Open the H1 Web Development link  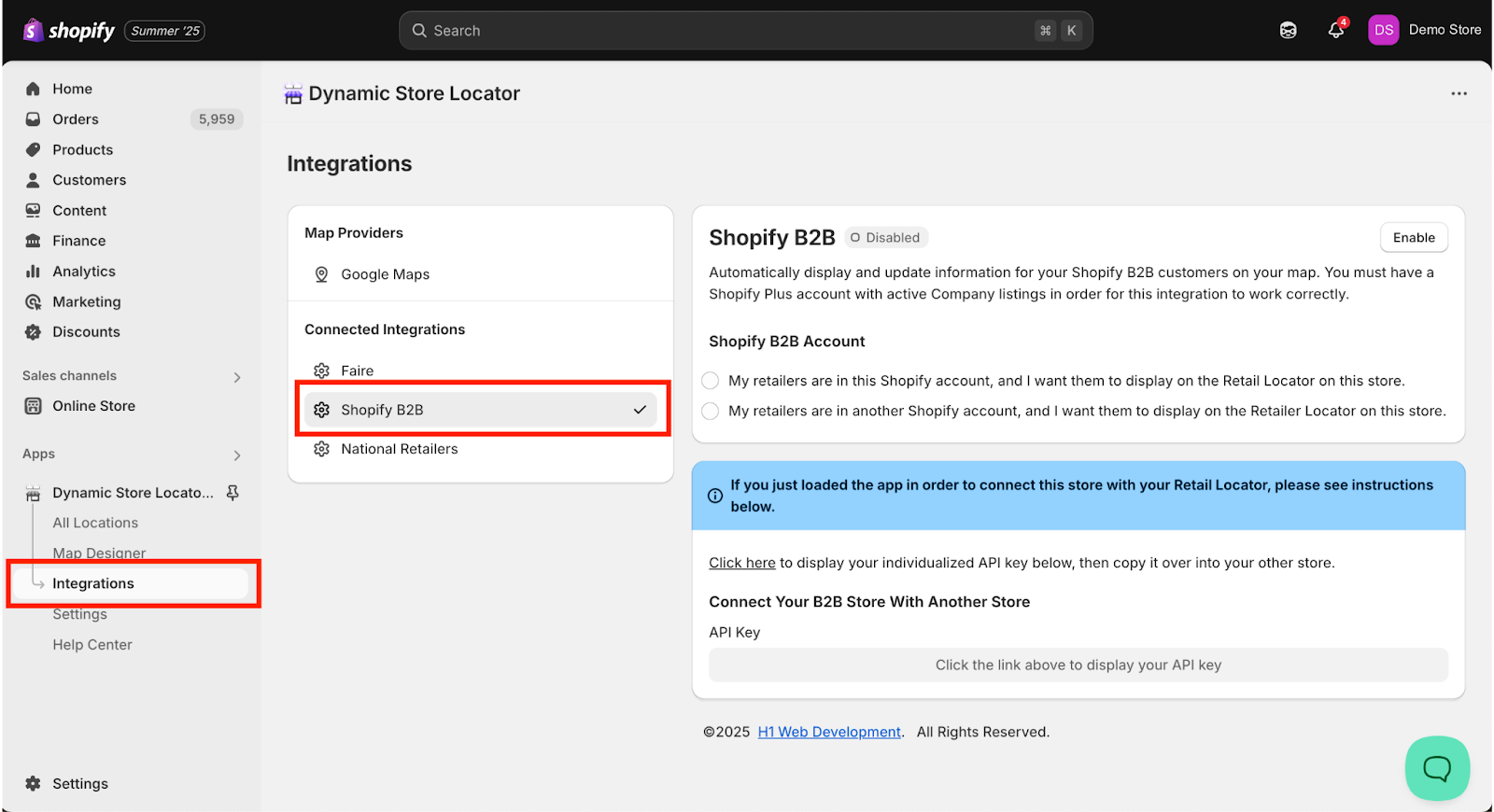pos(829,732)
